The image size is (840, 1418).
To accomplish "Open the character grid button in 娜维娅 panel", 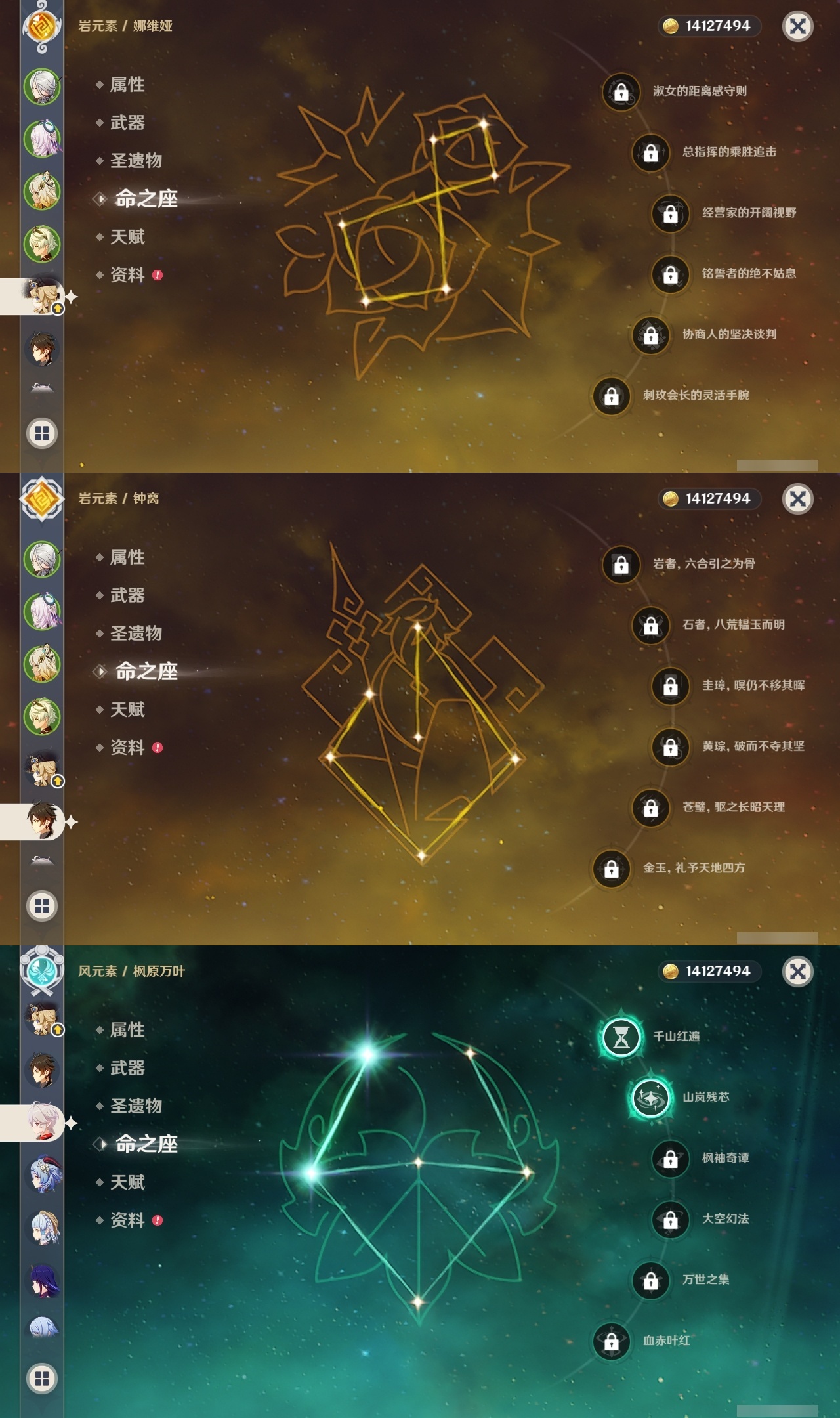I will tap(42, 433).
